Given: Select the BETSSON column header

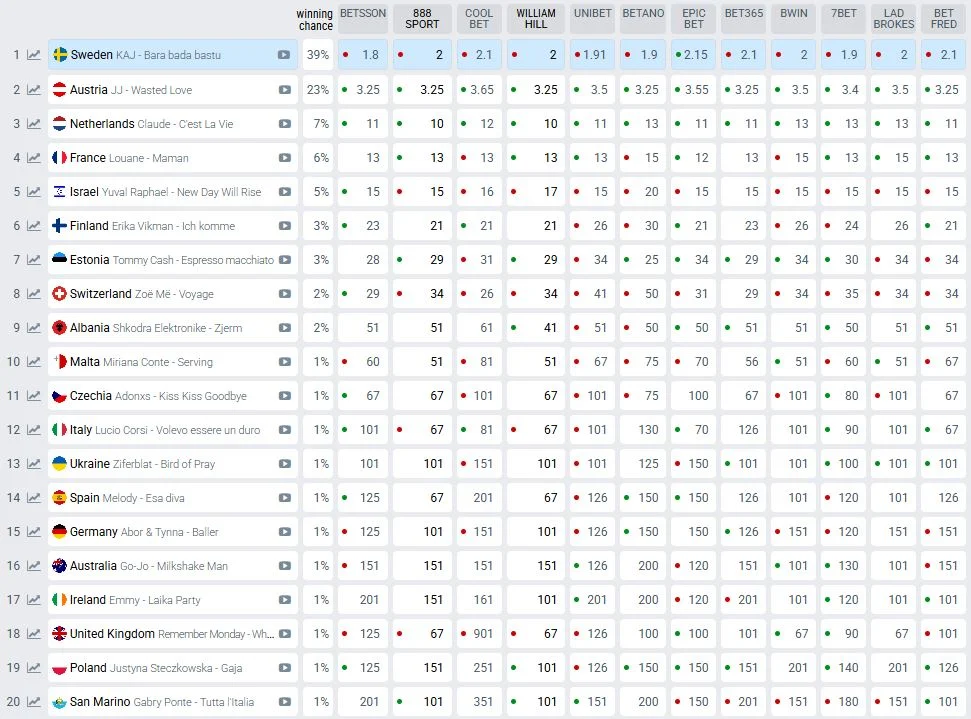Looking at the screenshot, I should tap(362, 14).
